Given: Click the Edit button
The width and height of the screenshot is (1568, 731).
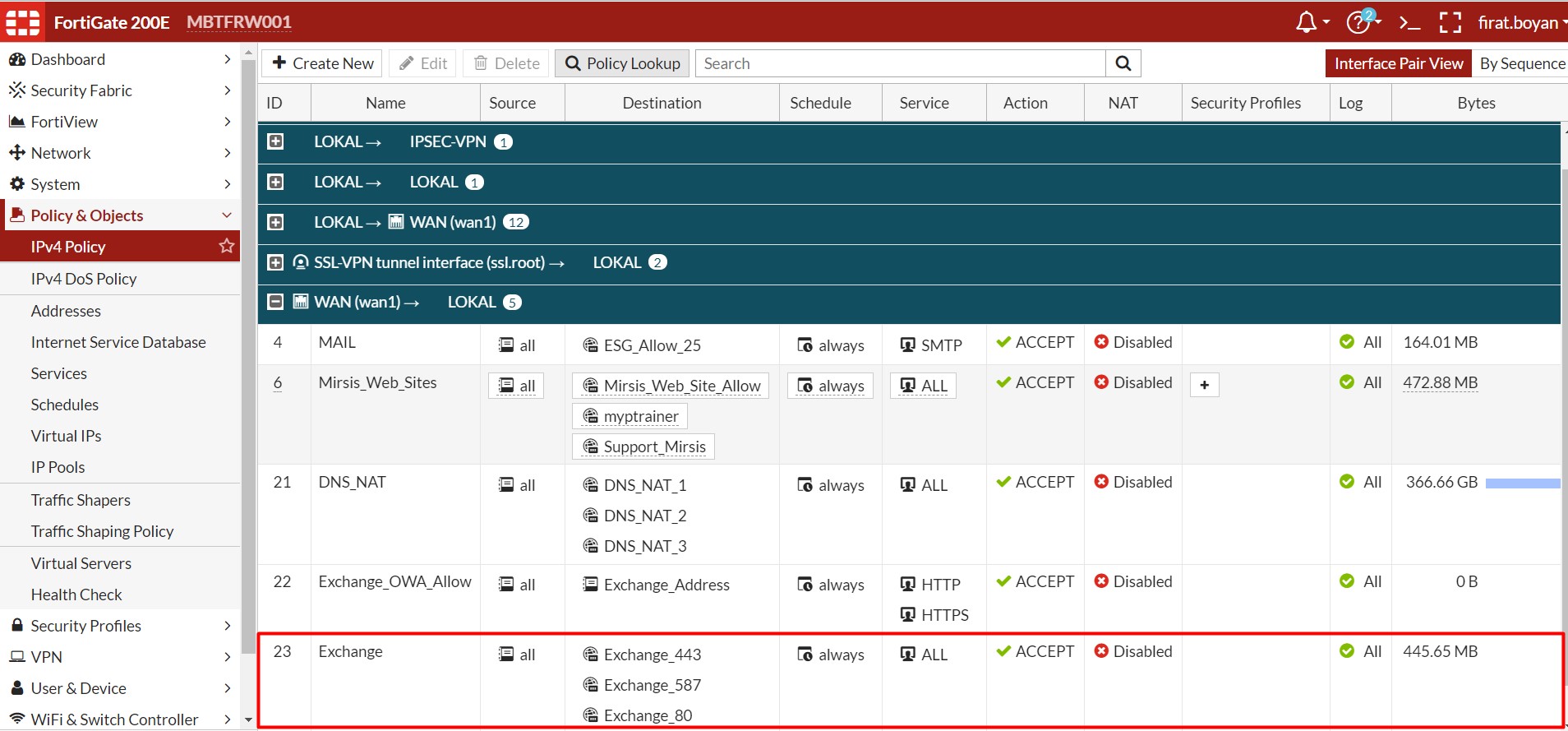Looking at the screenshot, I should (x=422, y=63).
